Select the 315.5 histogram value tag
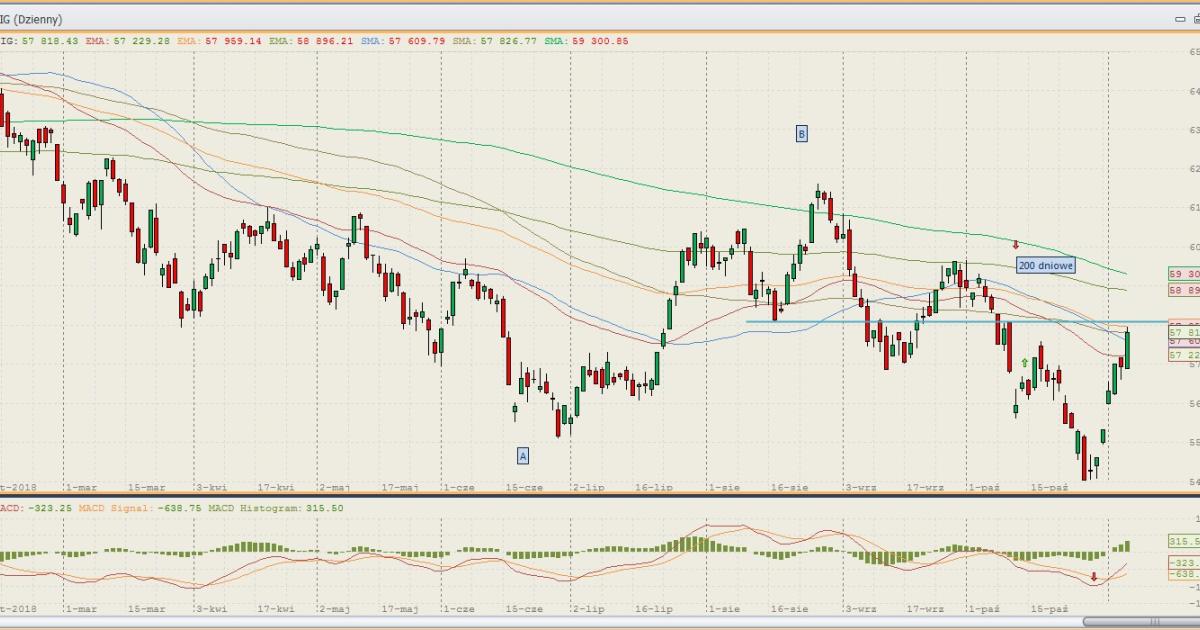Screen dimensions: 1200x630 [1183, 541]
